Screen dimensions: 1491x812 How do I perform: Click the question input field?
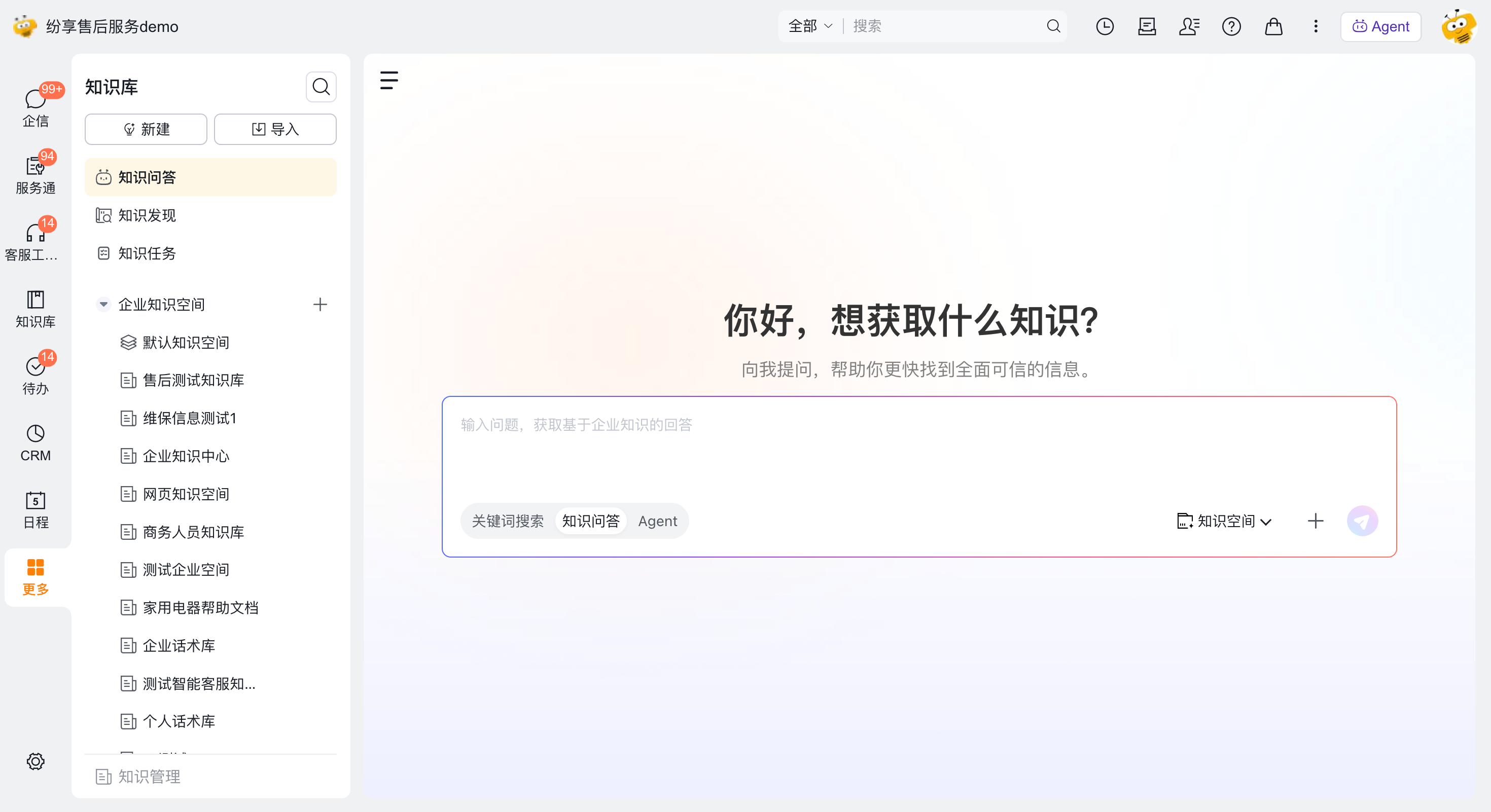pos(918,449)
